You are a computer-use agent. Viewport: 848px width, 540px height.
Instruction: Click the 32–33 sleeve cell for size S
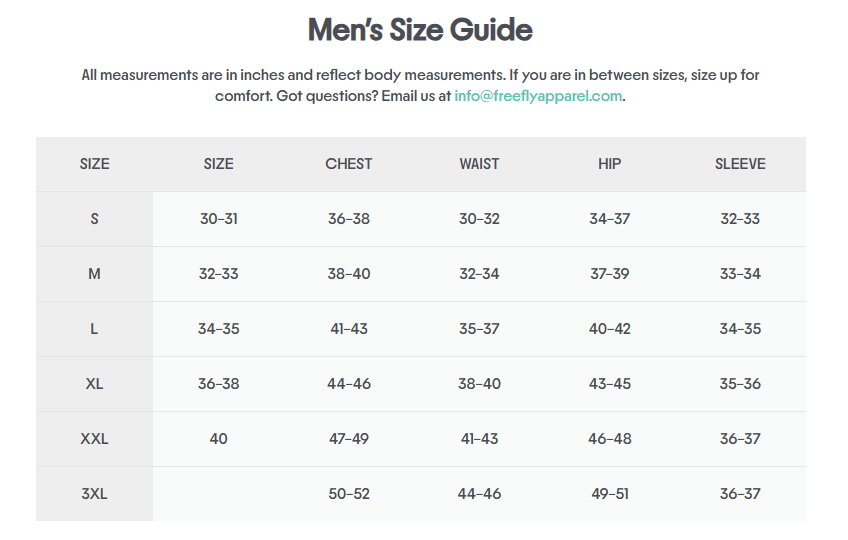740,219
